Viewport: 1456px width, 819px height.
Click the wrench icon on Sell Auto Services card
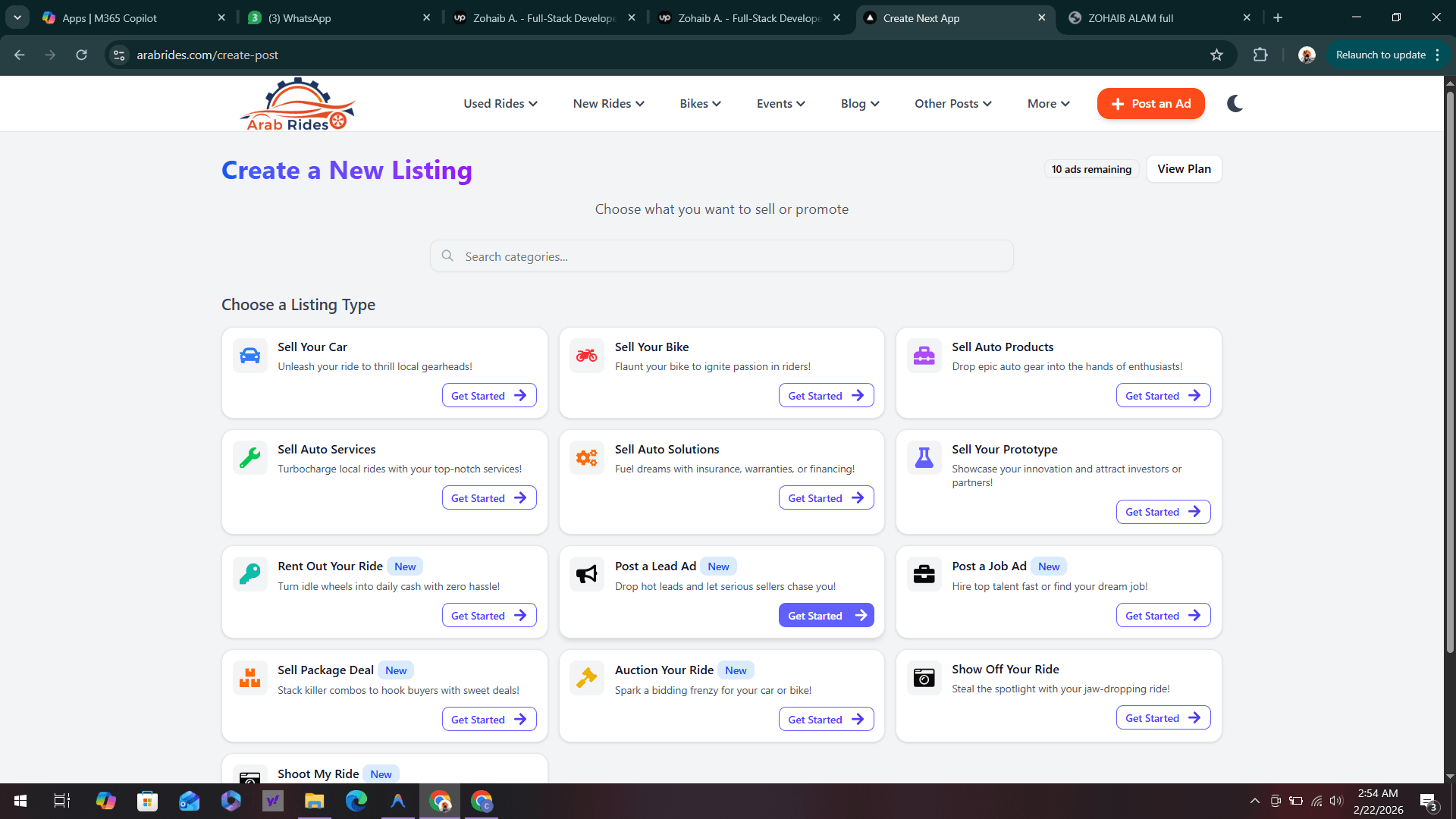tap(249, 457)
